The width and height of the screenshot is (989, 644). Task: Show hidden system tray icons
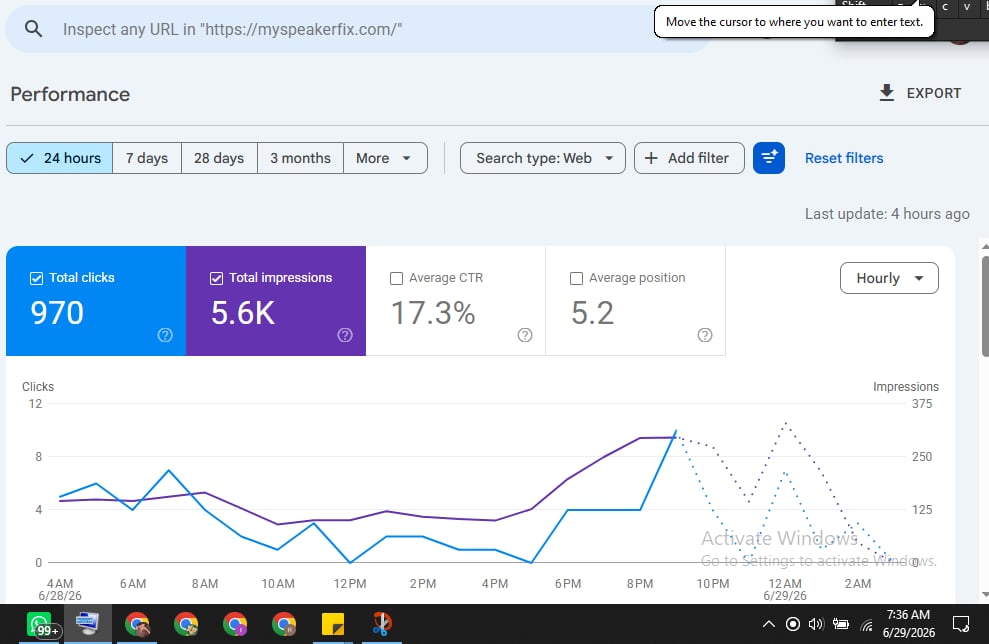pyautogui.click(x=768, y=624)
